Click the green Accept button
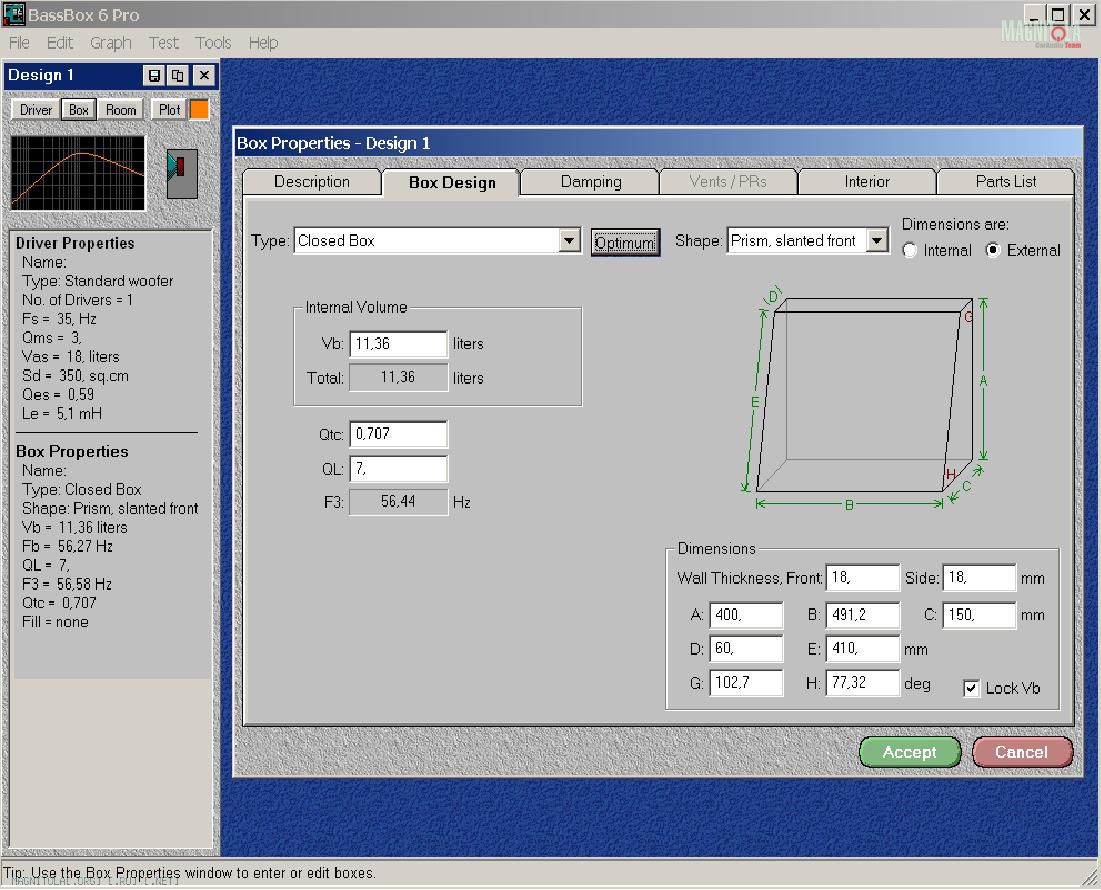Image resolution: width=1101 pixels, height=890 pixels. [910, 752]
